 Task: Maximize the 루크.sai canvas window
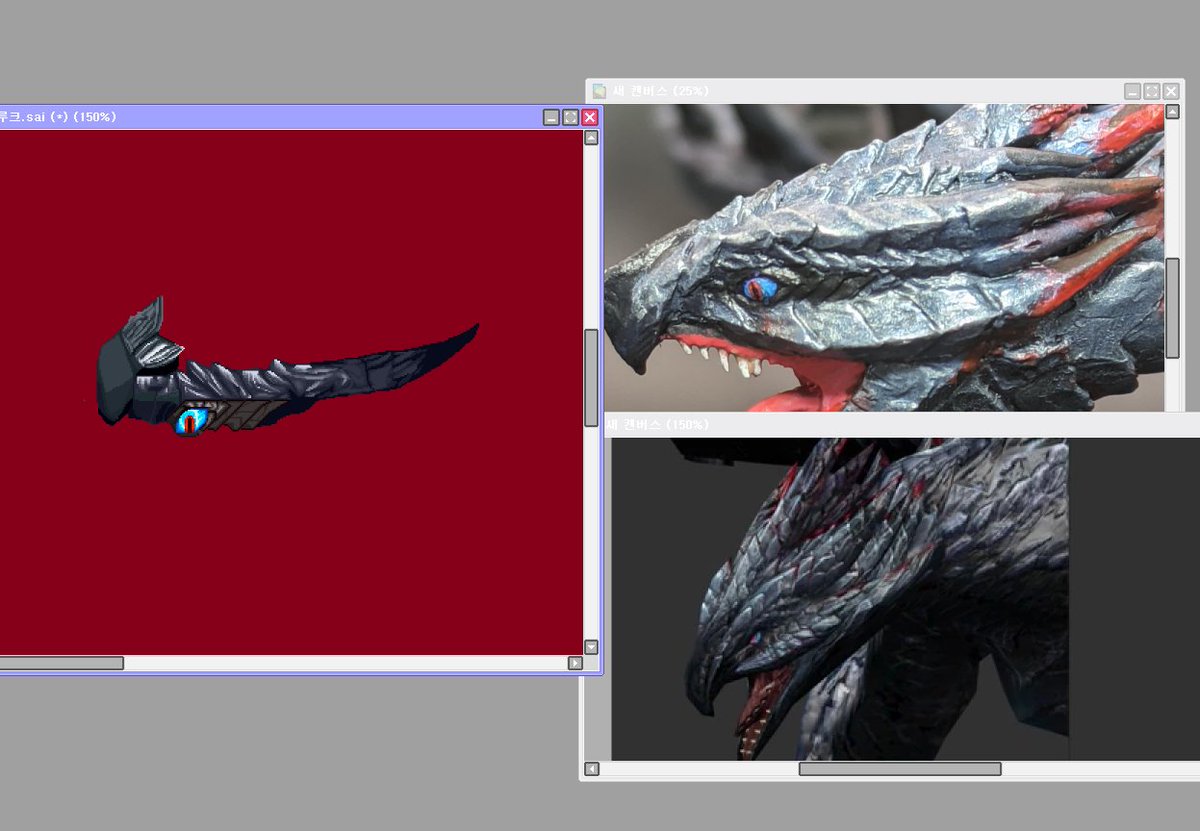[x=570, y=117]
